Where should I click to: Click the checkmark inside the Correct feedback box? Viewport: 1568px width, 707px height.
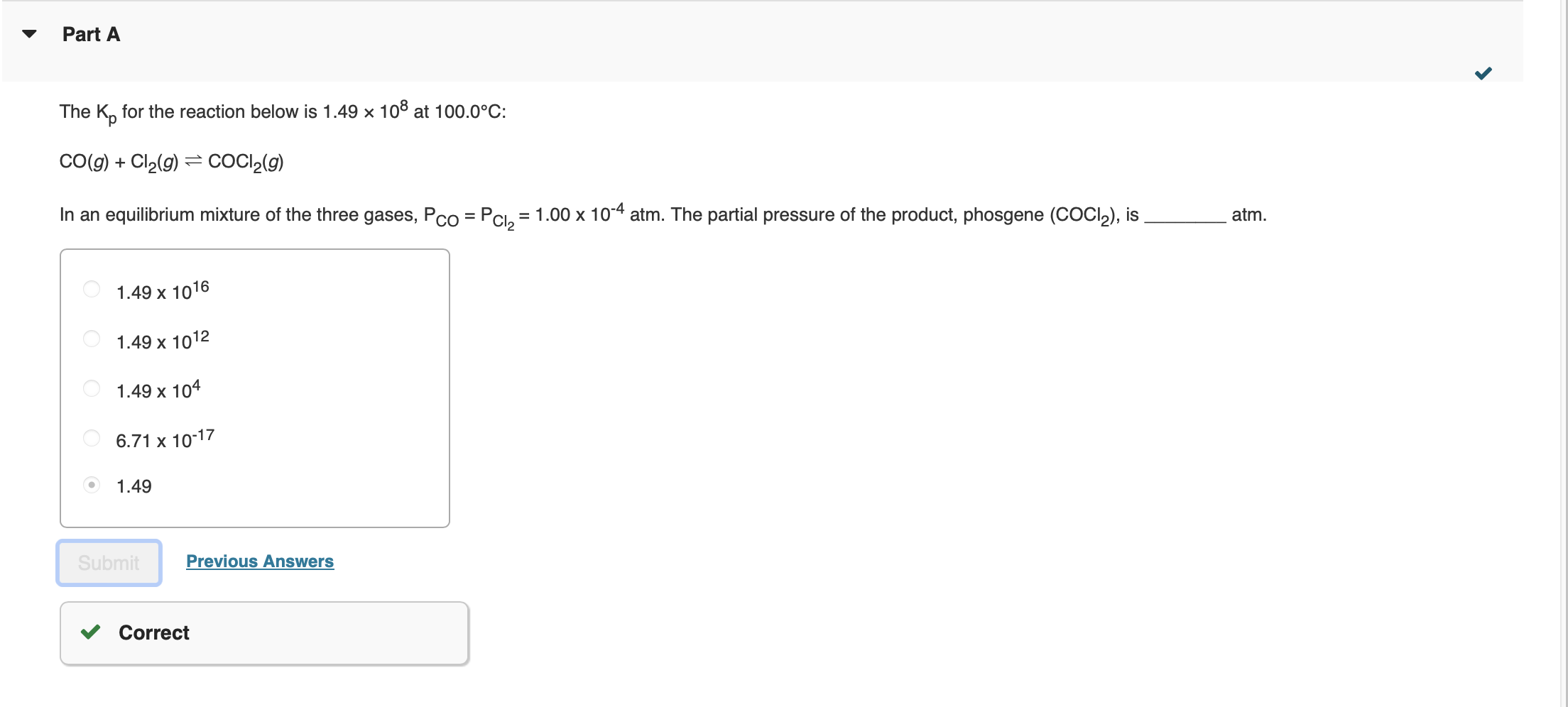[92, 632]
